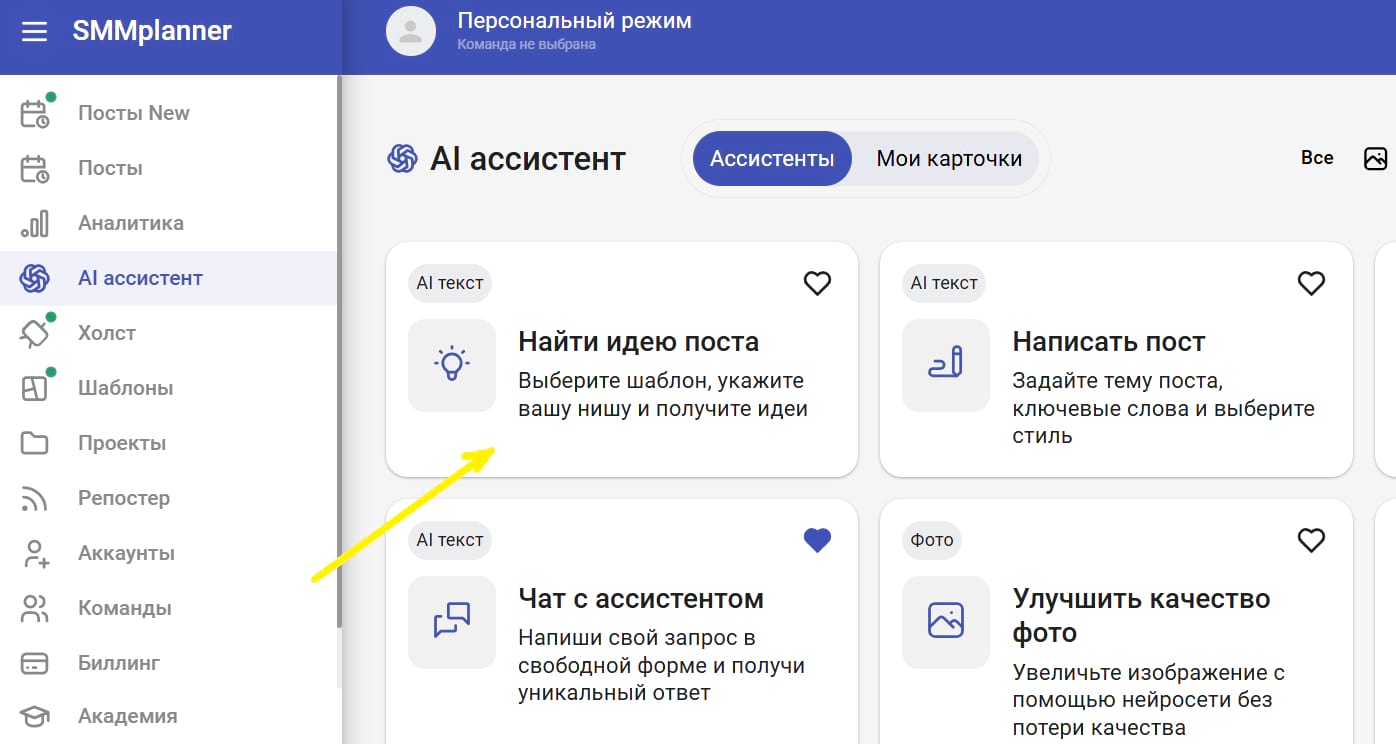The image size is (1396, 744).
Task: Click the Аккаунты add-person icon
Action: (35, 553)
